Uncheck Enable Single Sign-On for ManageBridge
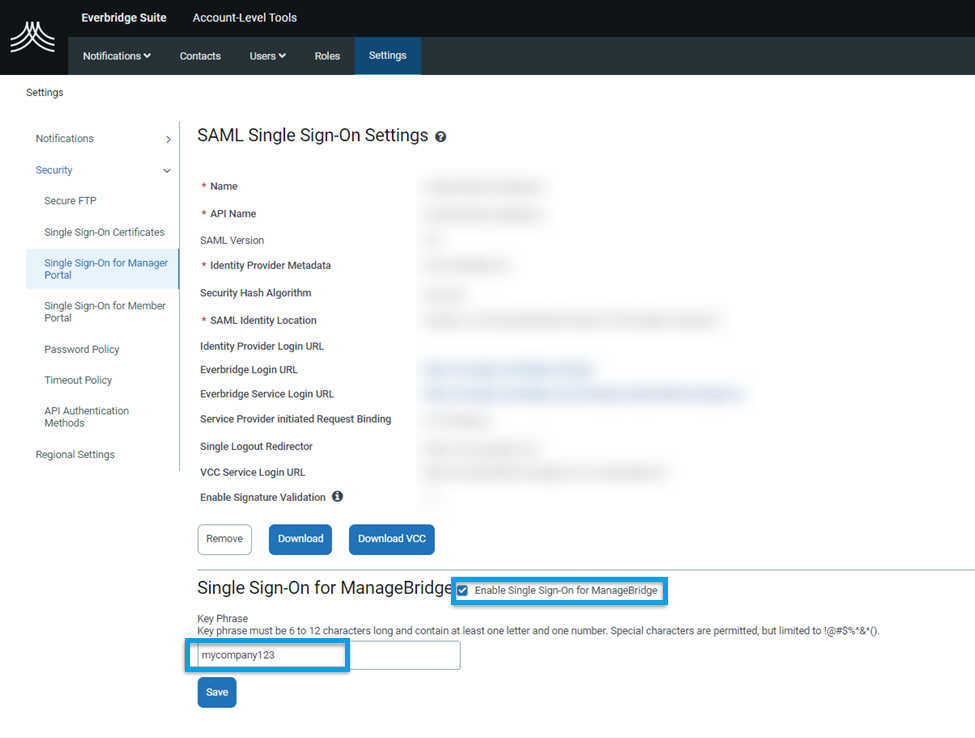 [462, 590]
